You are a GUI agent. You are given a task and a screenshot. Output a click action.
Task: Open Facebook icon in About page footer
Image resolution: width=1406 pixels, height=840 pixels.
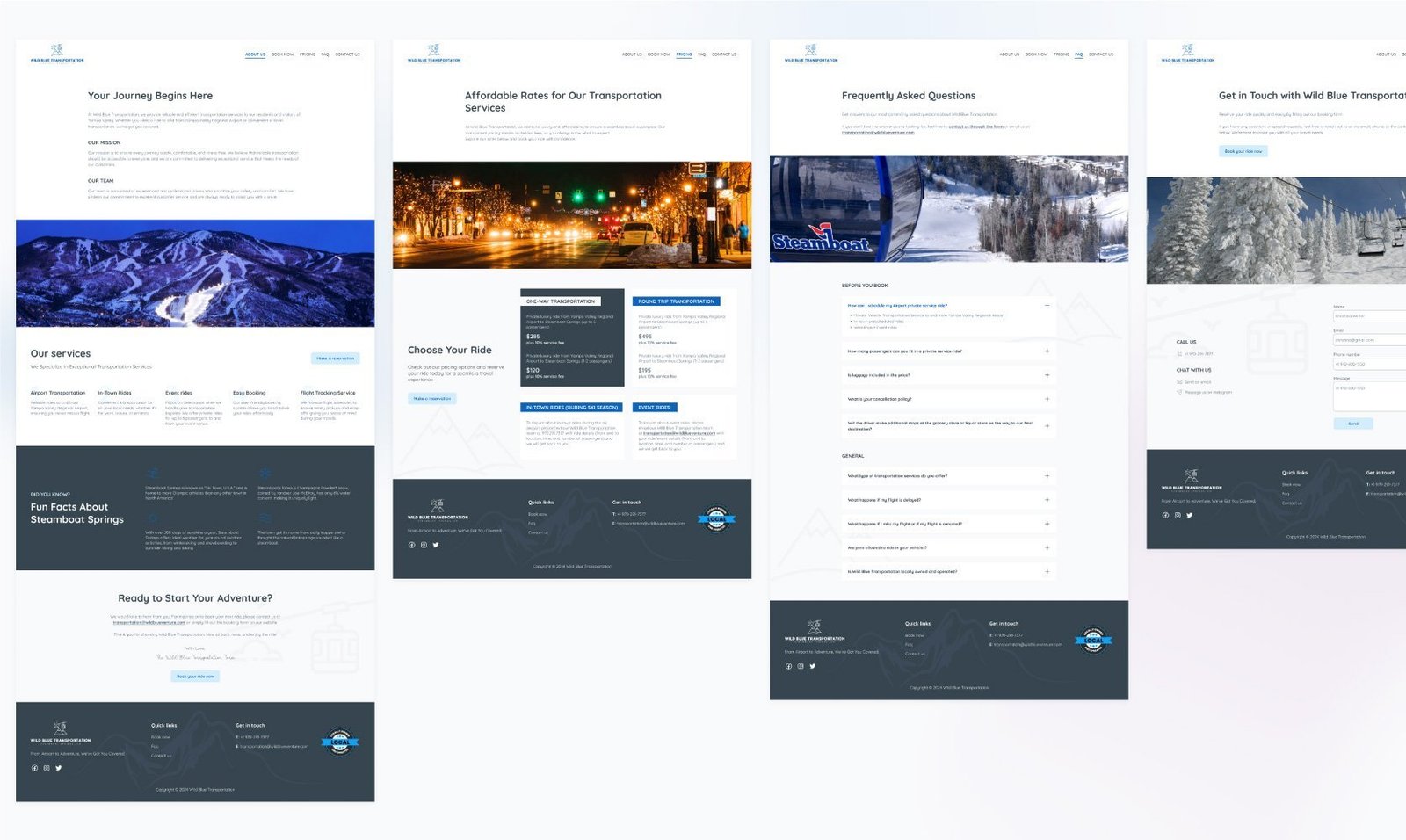click(x=35, y=768)
